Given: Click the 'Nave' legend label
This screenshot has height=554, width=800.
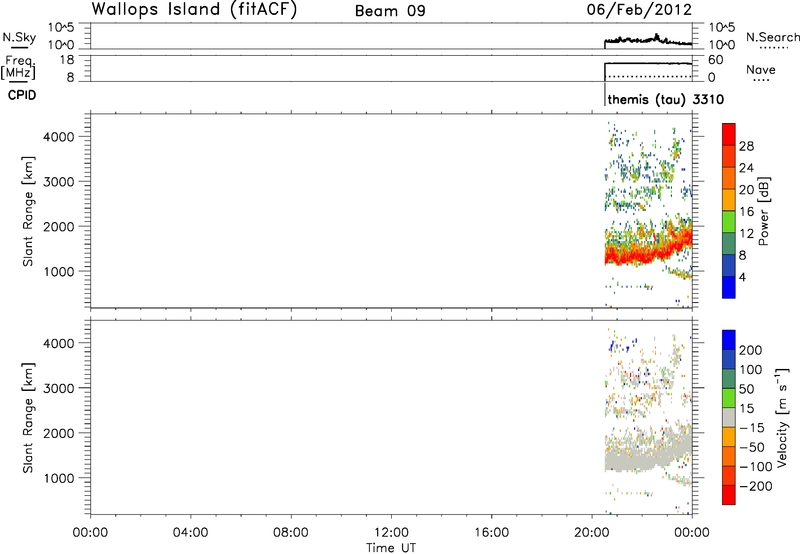Looking at the screenshot, I should point(761,69).
